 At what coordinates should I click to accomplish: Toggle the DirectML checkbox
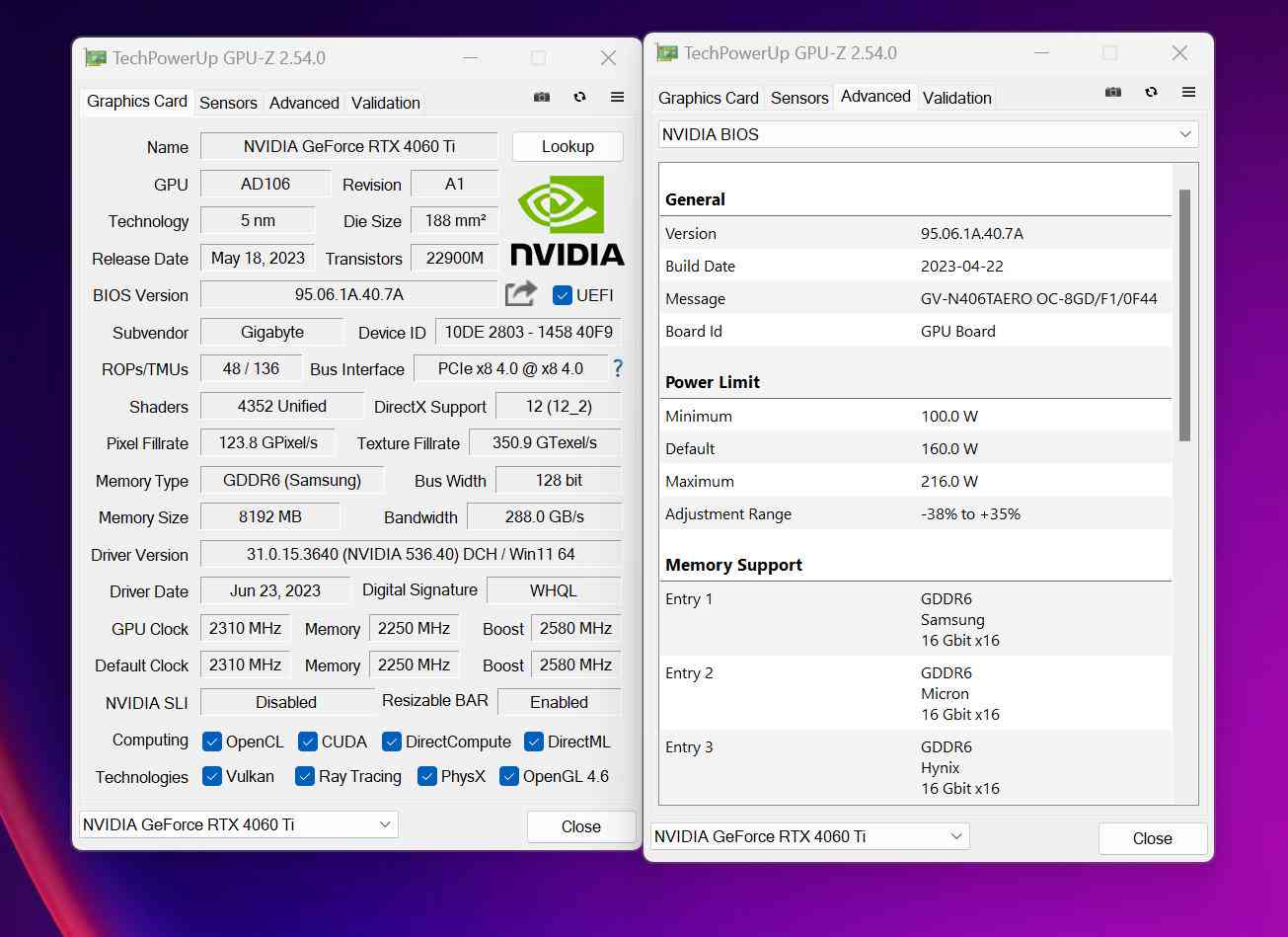(534, 742)
